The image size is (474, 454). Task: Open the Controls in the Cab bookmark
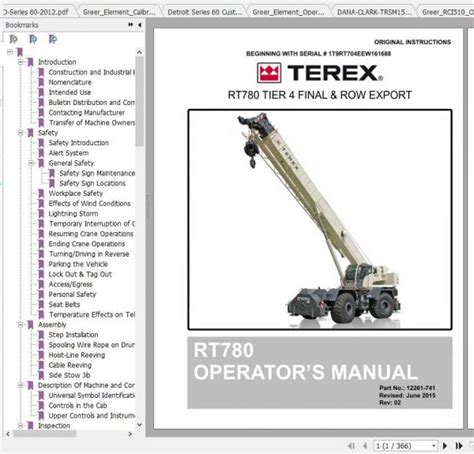pyautogui.click(x=78, y=405)
